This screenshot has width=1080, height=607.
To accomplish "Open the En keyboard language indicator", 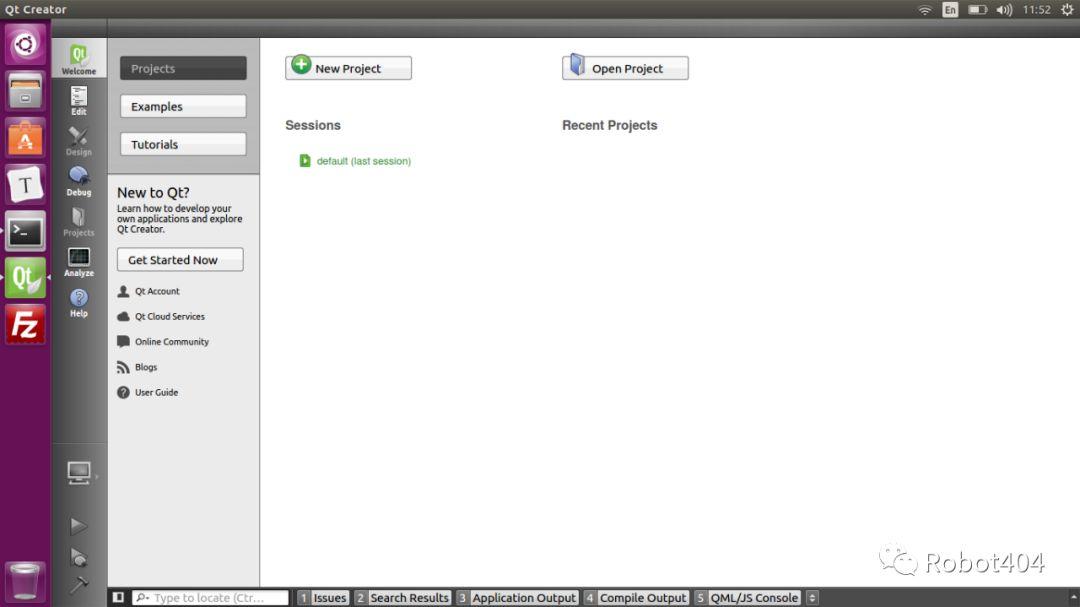I will (951, 10).
